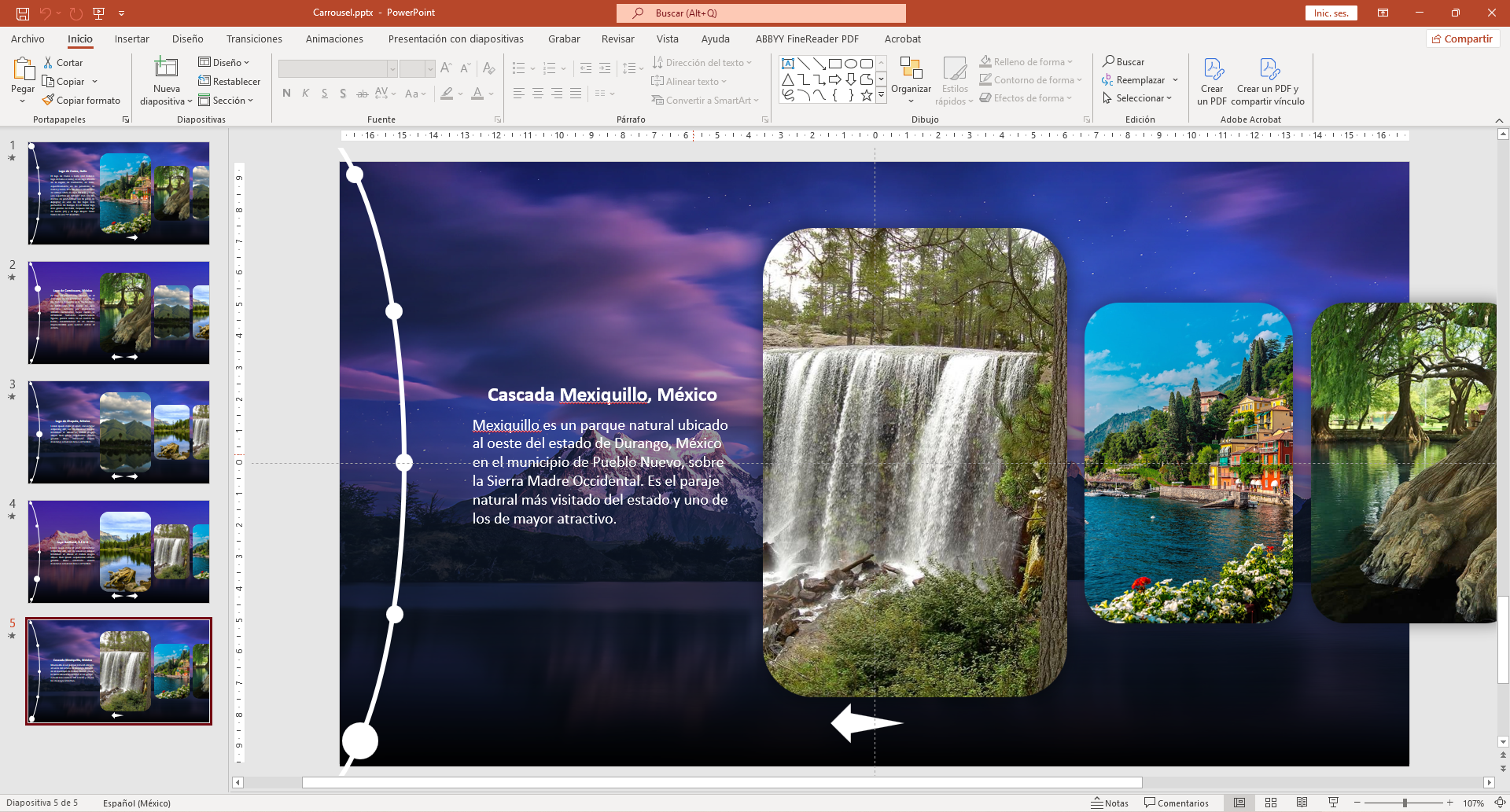The height and width of the screenshot is (812, 1510).
Task: Toggle the Notas pane
Action: click(x=1110, y=803)
